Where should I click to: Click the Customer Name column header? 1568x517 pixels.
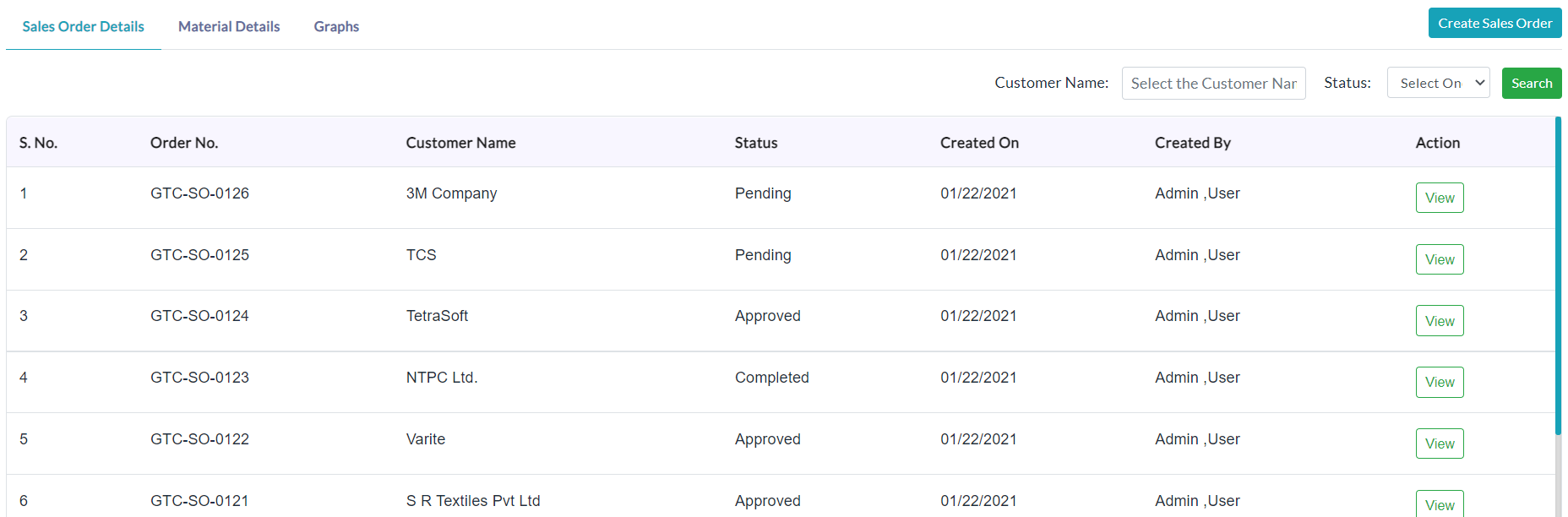click(460, 143)
